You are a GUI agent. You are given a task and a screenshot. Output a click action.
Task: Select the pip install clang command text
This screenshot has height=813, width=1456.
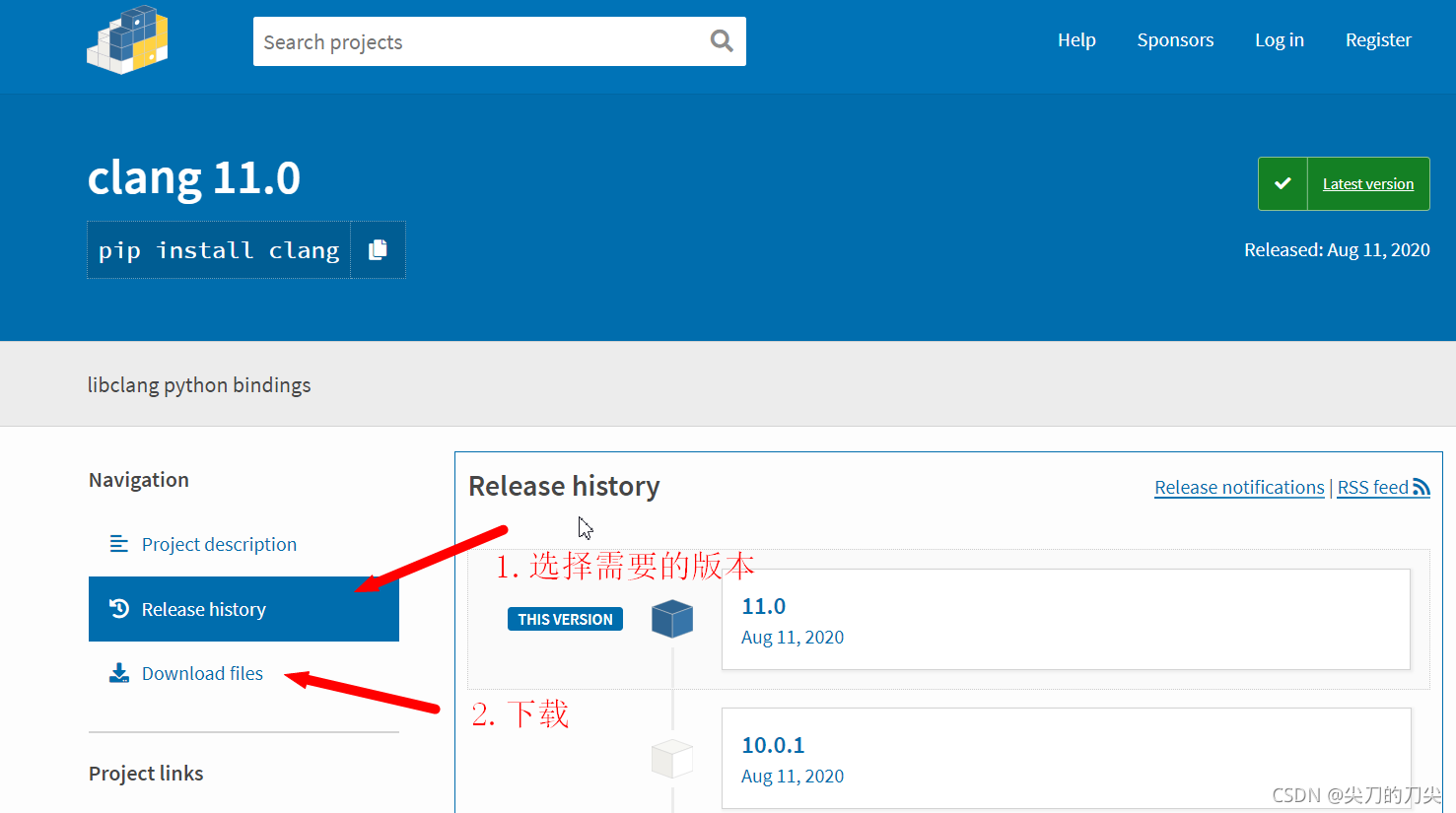219,250
